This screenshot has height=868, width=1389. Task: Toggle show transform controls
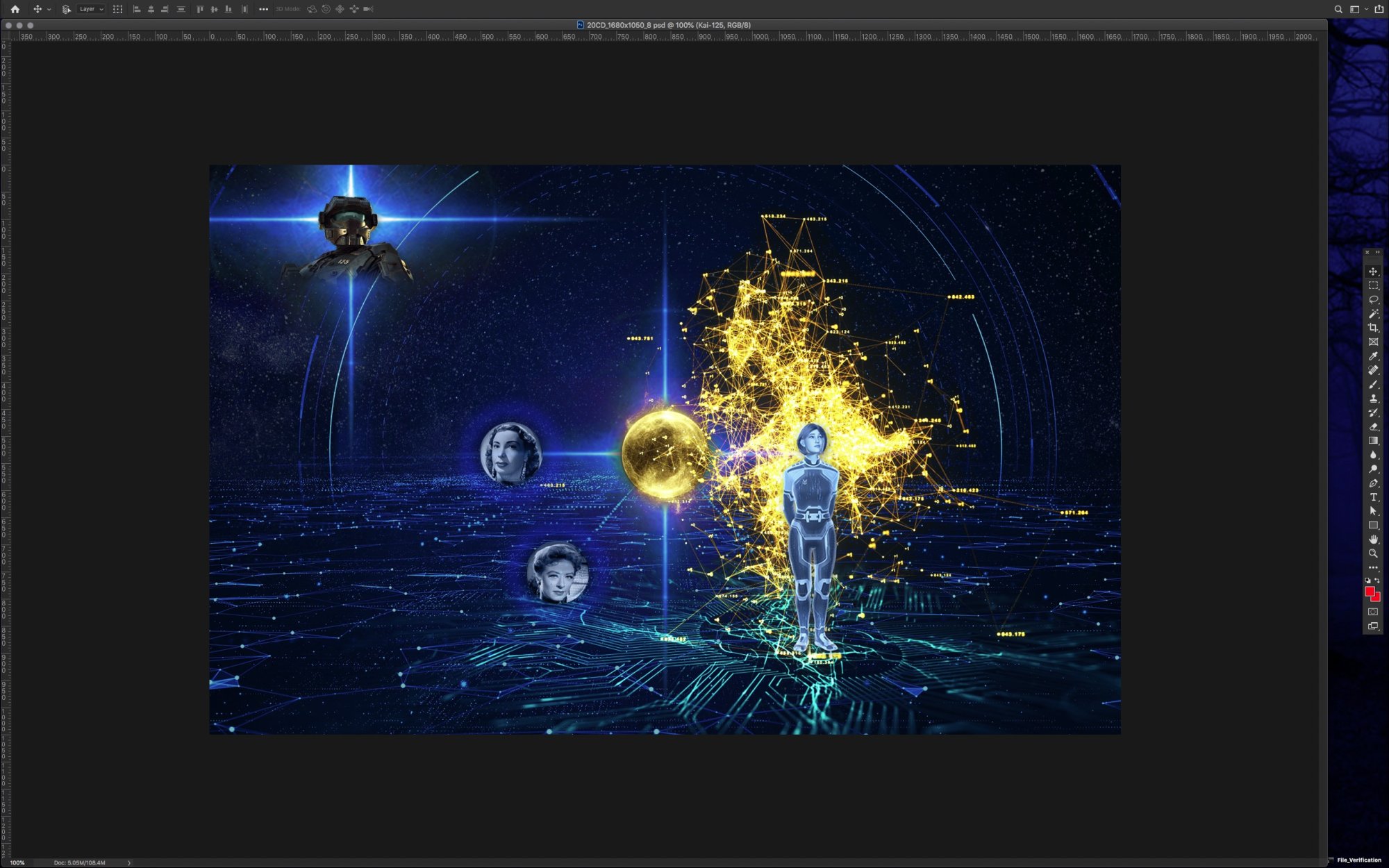click(117, 9)
